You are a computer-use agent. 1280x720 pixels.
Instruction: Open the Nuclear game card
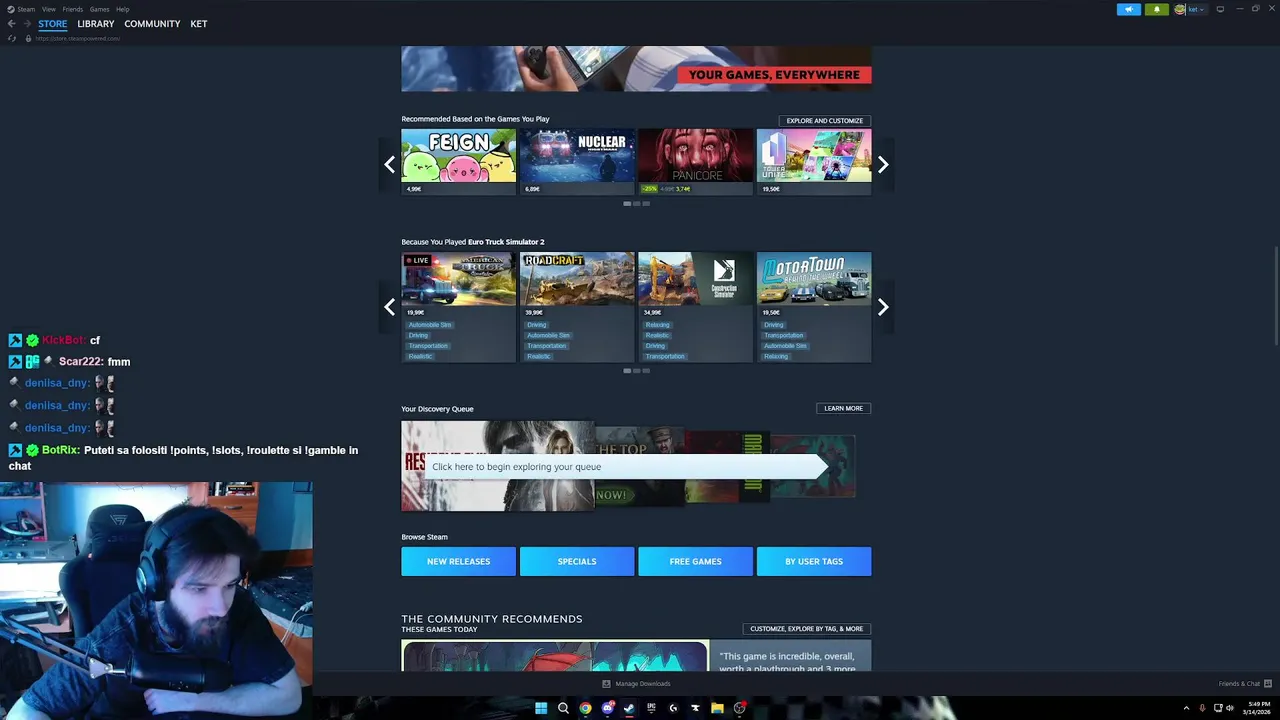click(577, 161)
